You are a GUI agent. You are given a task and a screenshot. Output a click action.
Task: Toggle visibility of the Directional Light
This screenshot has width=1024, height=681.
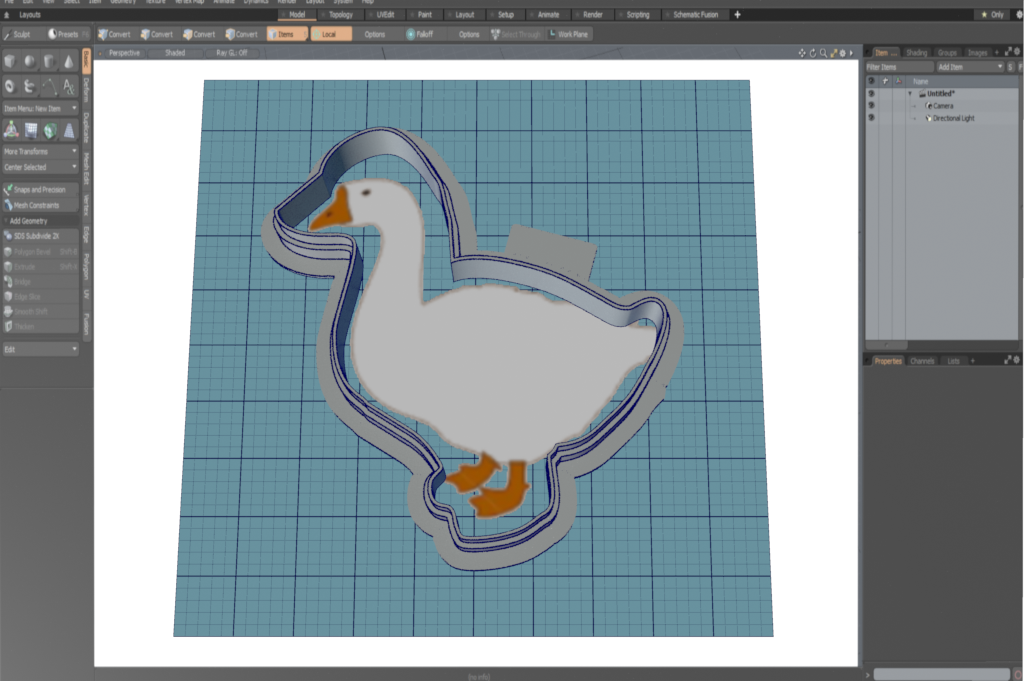click(x=871, y=118)
